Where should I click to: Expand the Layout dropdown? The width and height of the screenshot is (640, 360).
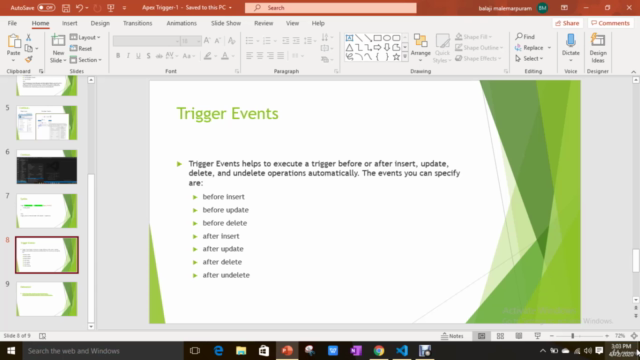pyautogui.click(x=85, y=37)
